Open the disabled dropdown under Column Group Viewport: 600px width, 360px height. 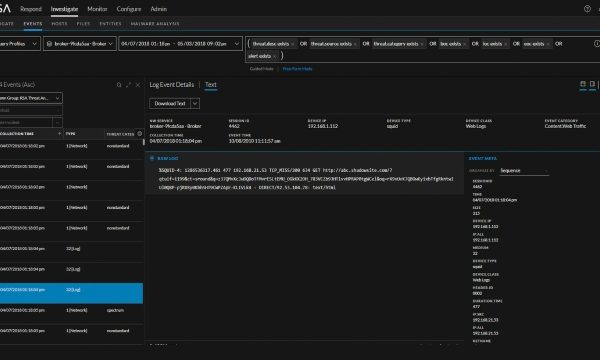click(x=31, y=110)
